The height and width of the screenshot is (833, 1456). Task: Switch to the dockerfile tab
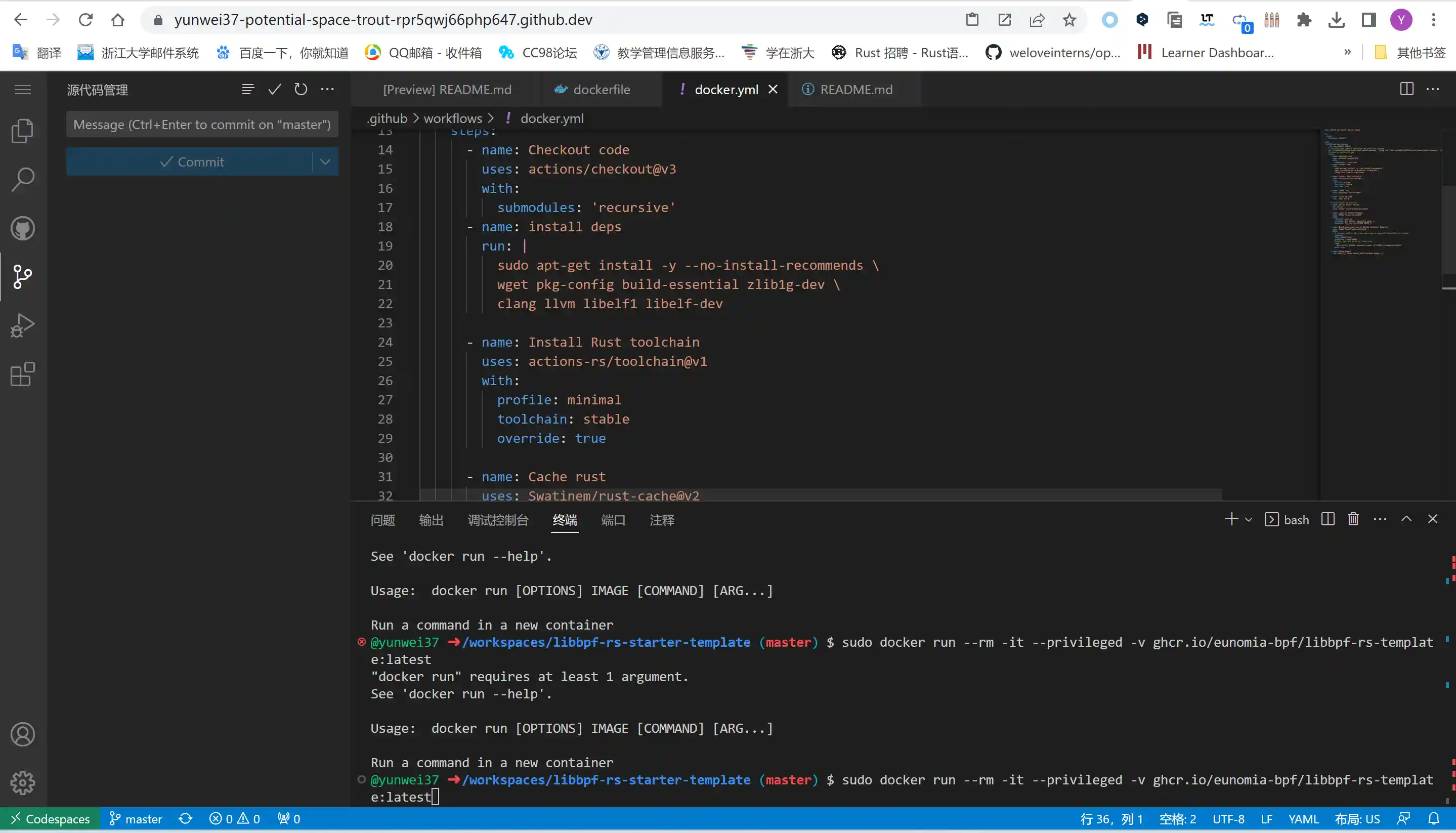pyautogui.click(x=602, y=89)
